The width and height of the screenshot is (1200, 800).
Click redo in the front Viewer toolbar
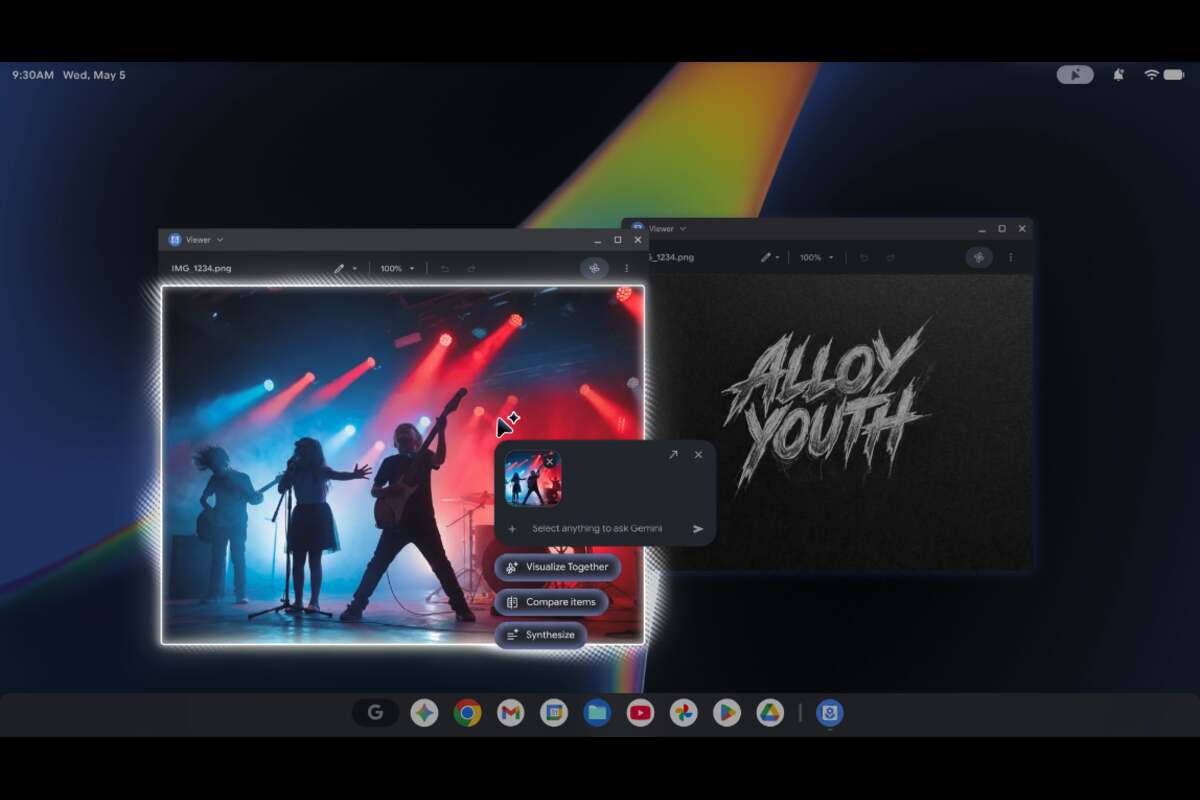[471, 269]
